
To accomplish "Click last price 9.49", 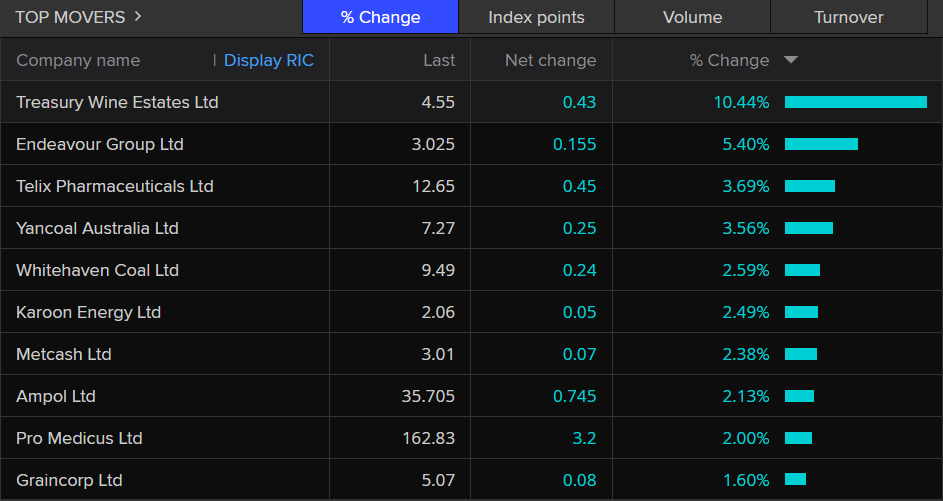I will pos(438,270).
